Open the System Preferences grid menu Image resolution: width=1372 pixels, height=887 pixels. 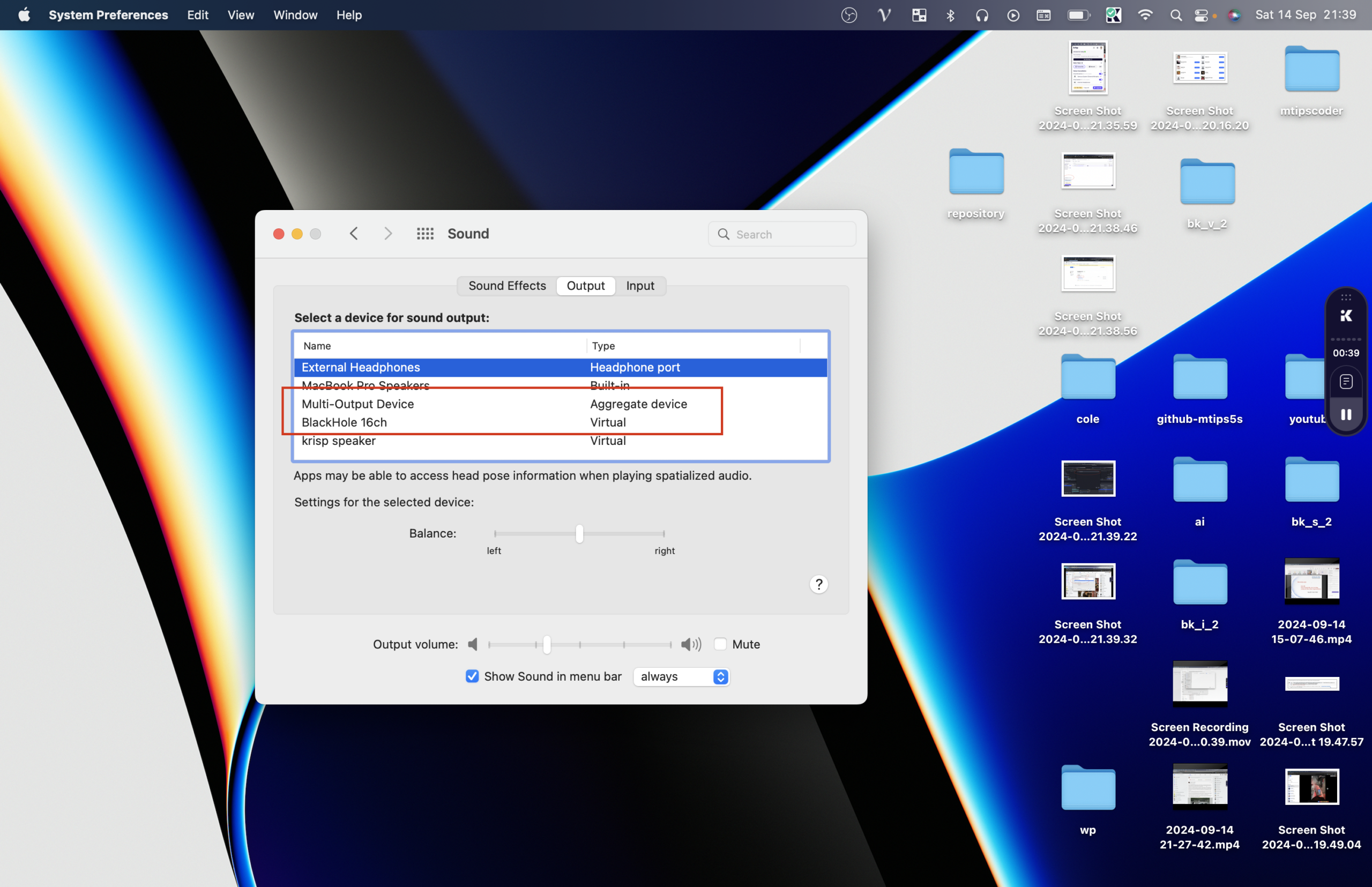point(425,233)
